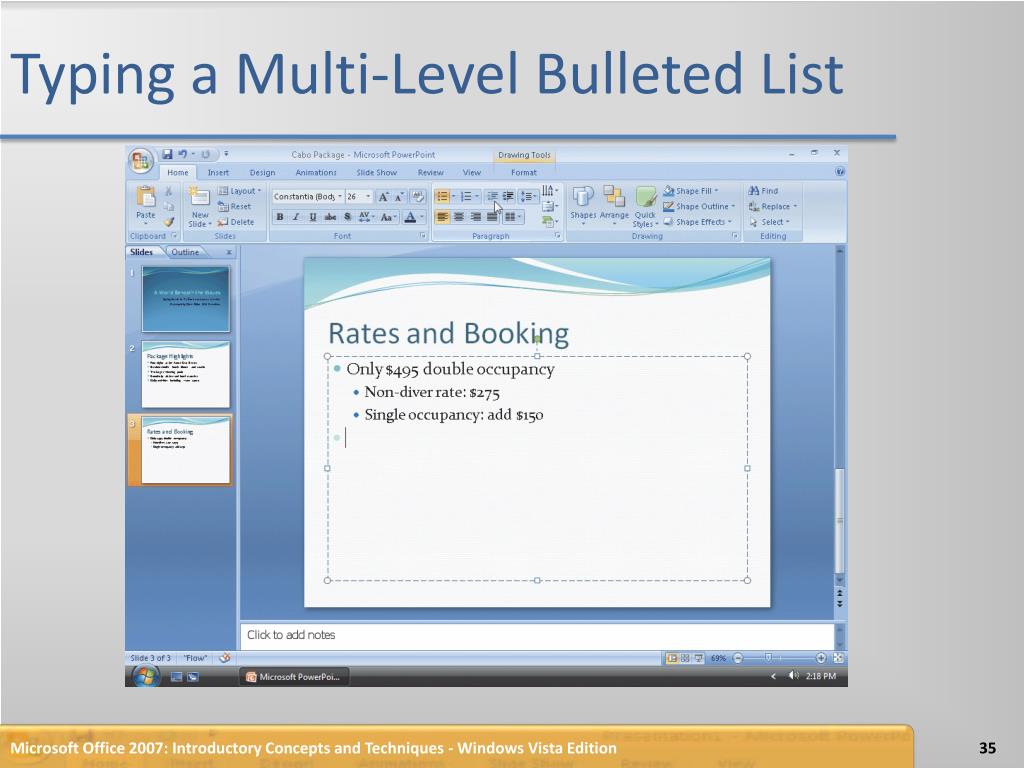Viewport: 1024px width, 768px height.
Task: Toggle bulleted list button
Action: pyautogui.click(x=442, y=196)
